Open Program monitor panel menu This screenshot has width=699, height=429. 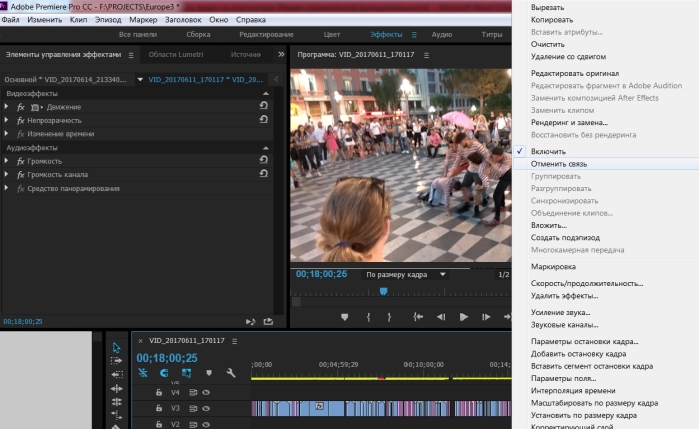(x=426, y=55)
